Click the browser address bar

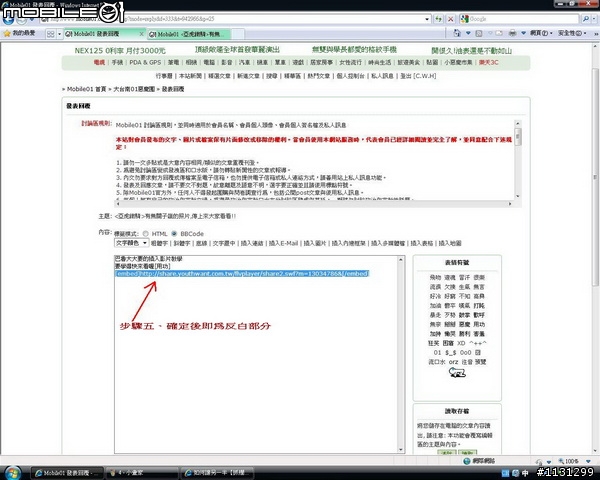coord(233,19)
